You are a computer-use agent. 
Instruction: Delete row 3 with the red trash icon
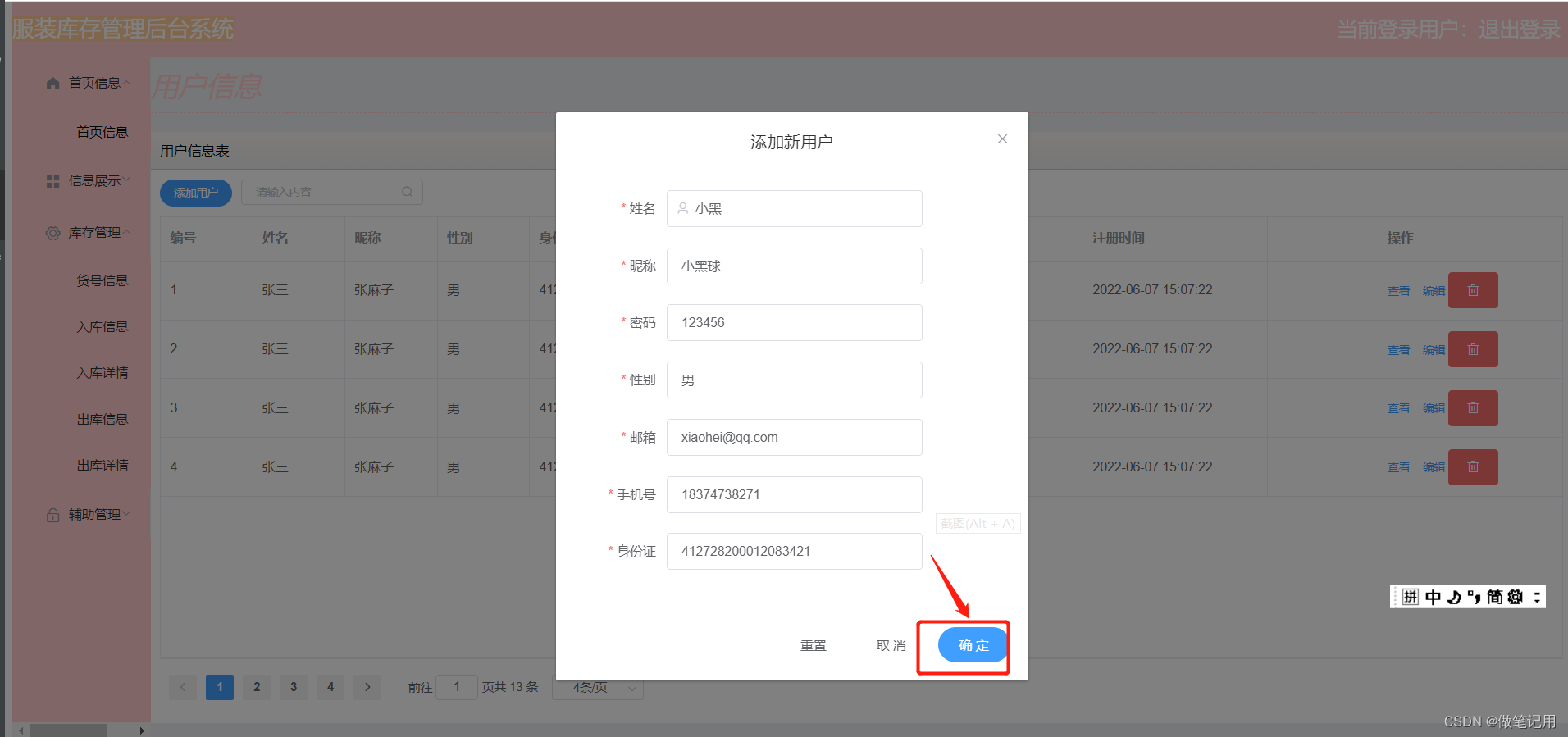pos(1473,408)
